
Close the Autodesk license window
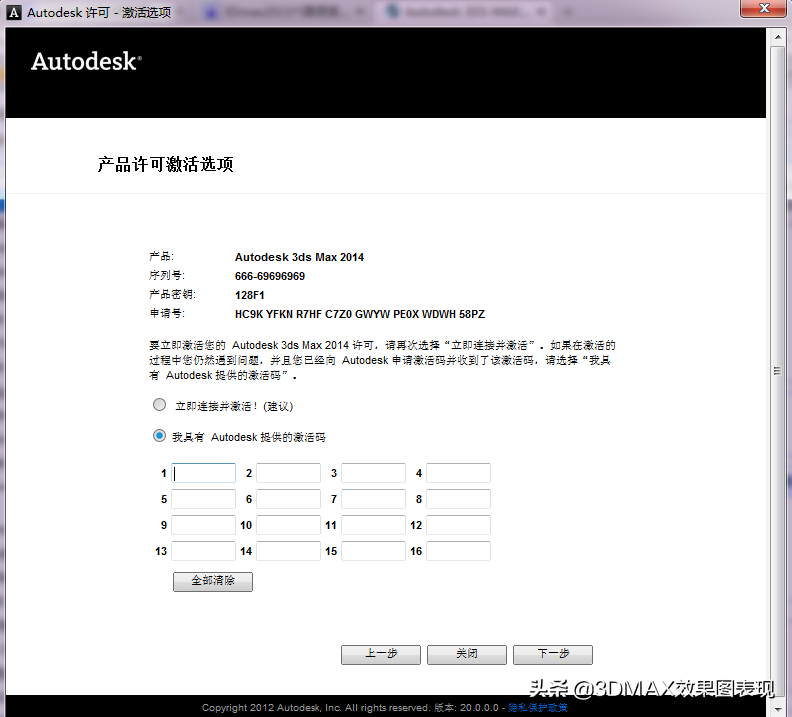tap(764, 9)
